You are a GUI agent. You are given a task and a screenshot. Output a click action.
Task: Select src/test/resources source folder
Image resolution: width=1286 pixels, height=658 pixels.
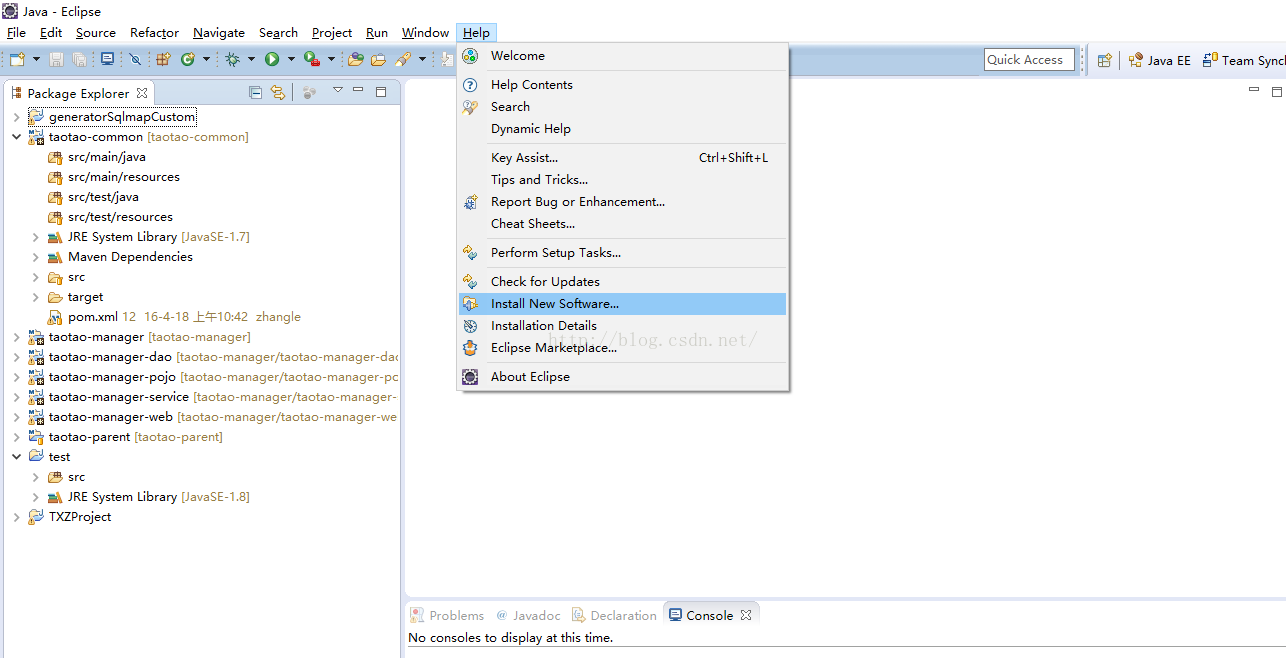[x=110, y=217]
